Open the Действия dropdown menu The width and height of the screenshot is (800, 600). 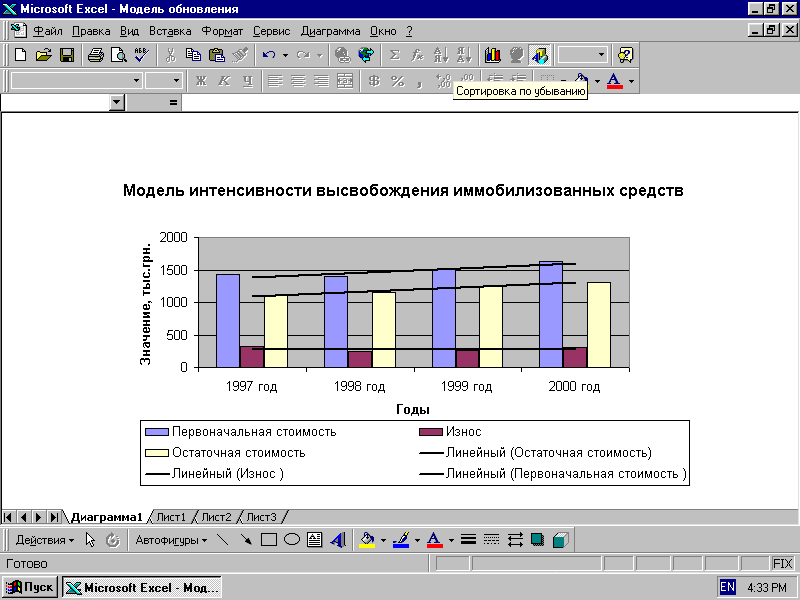tap(43, 540)
